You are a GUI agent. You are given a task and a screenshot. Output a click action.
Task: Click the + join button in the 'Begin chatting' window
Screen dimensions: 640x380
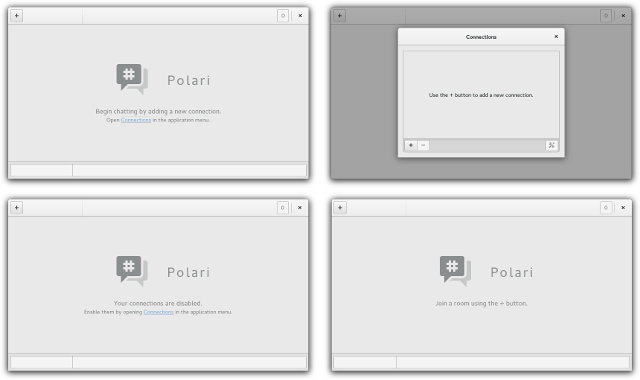(16, 16)
